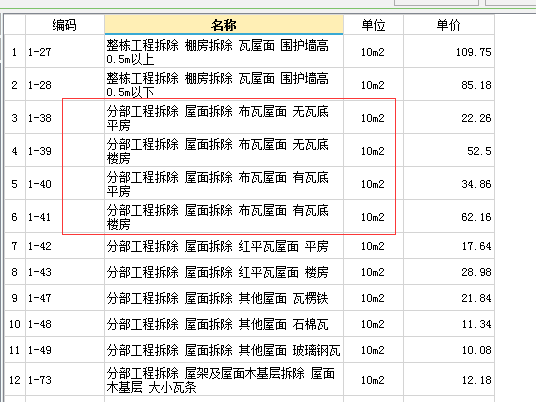The width and height of the screenshot is (536, 402).
Task: Click name 屋面木基层 大小瓦条
Action: [224, 380]
